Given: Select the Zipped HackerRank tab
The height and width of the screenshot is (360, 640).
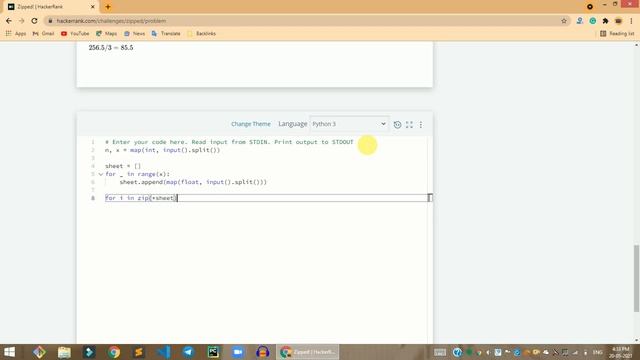Looking at the screenshot, I should 51,7.
